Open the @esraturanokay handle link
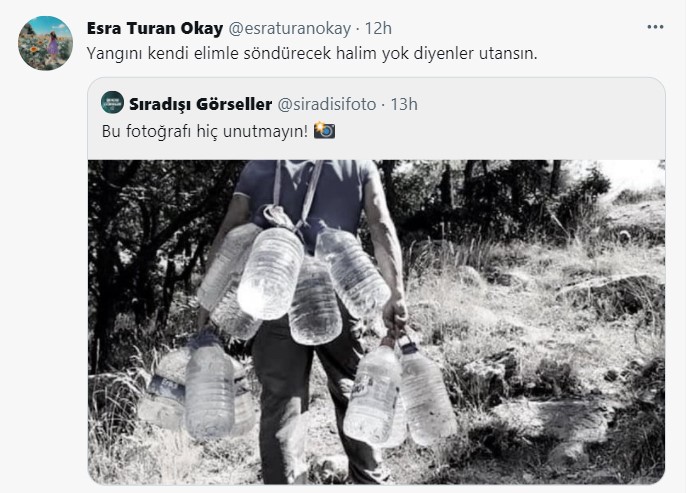The height and width of the screenshot is (493, 689). [290, 29]
